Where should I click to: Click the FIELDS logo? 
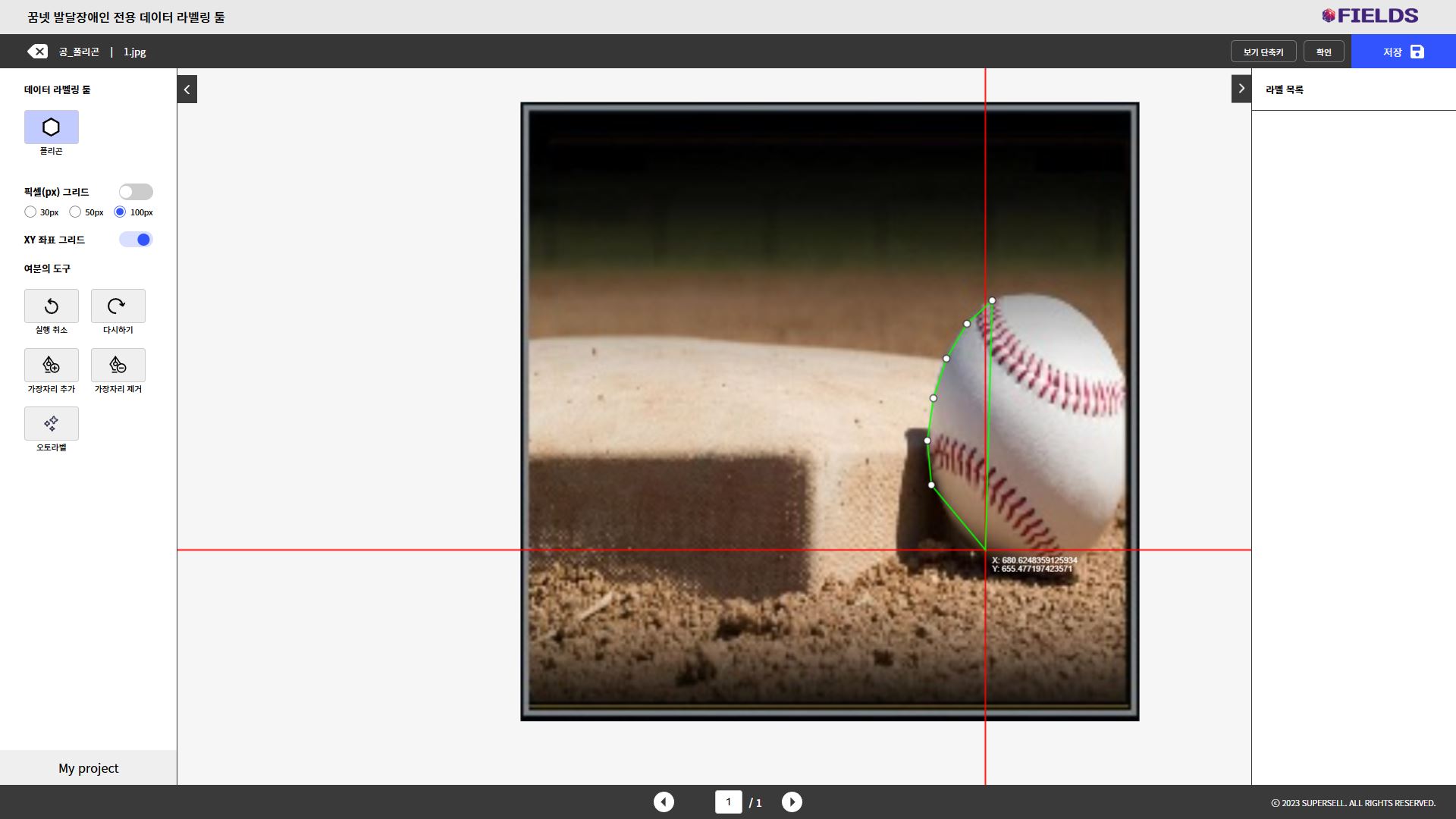pyautogui.click(x=1370, y=16)
